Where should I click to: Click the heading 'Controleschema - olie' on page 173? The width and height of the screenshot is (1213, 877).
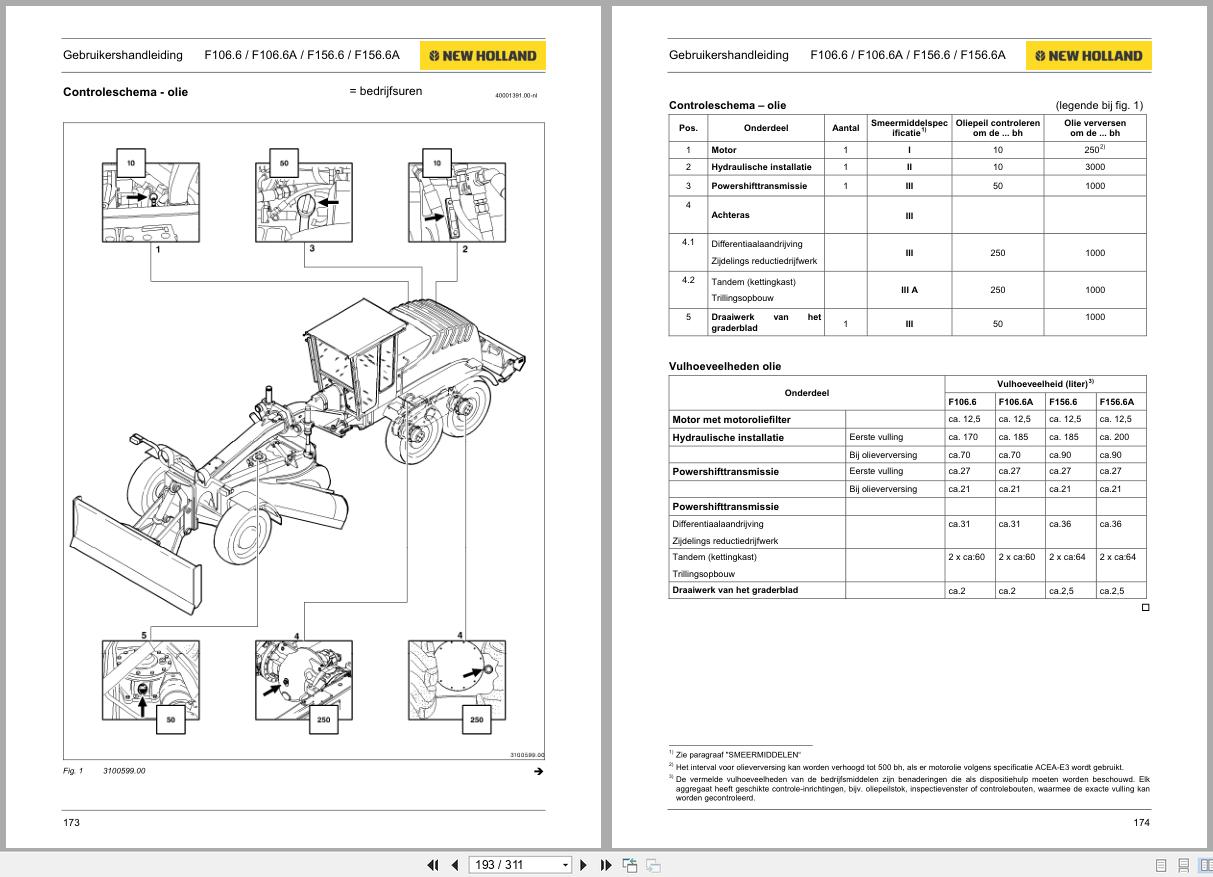click(x=125, y=92)
